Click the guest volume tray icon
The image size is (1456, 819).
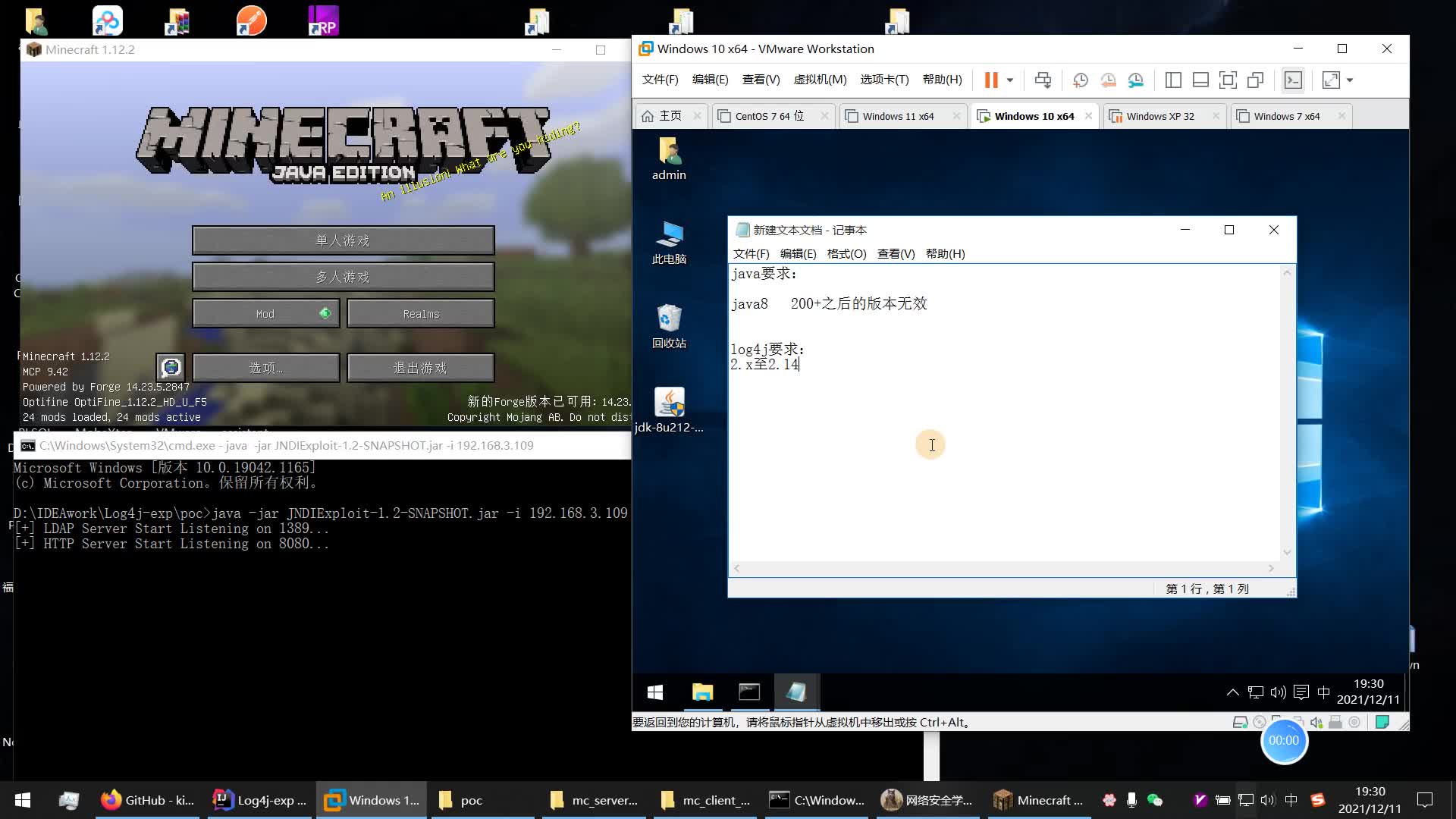[x=1278, y=692]
